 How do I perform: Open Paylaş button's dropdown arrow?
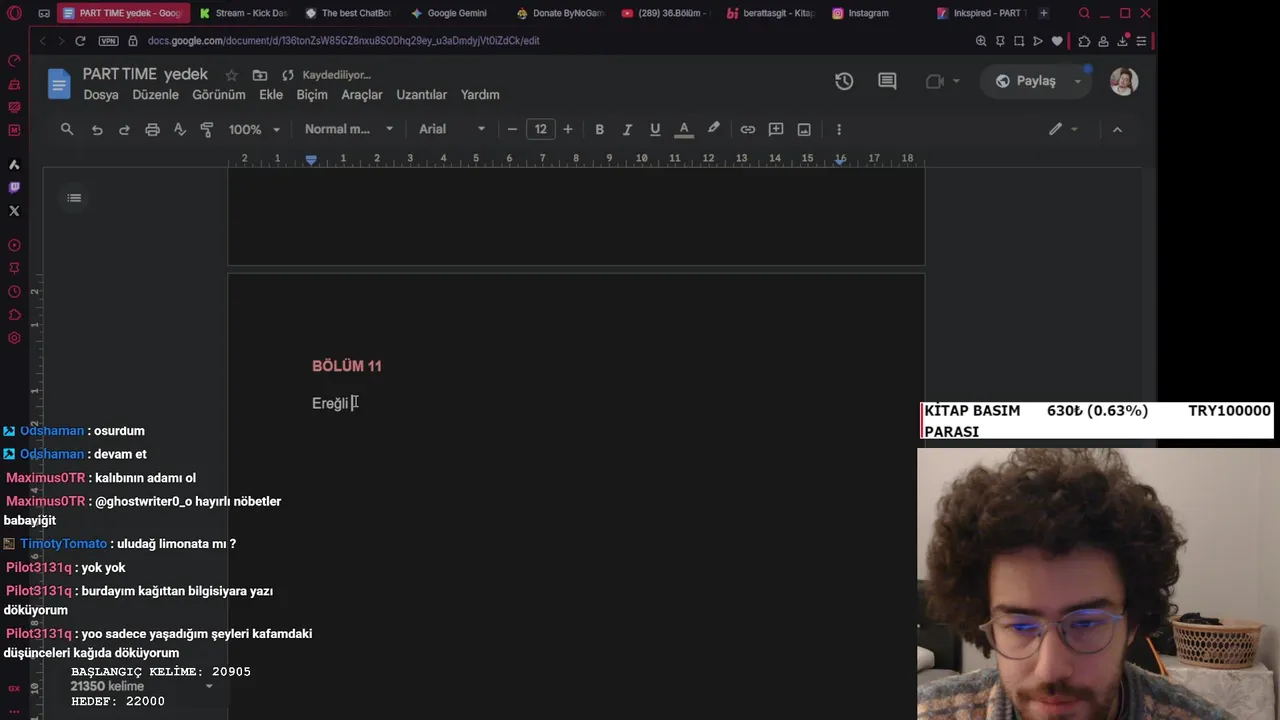pyautogui.click(x=1078, y=81)
